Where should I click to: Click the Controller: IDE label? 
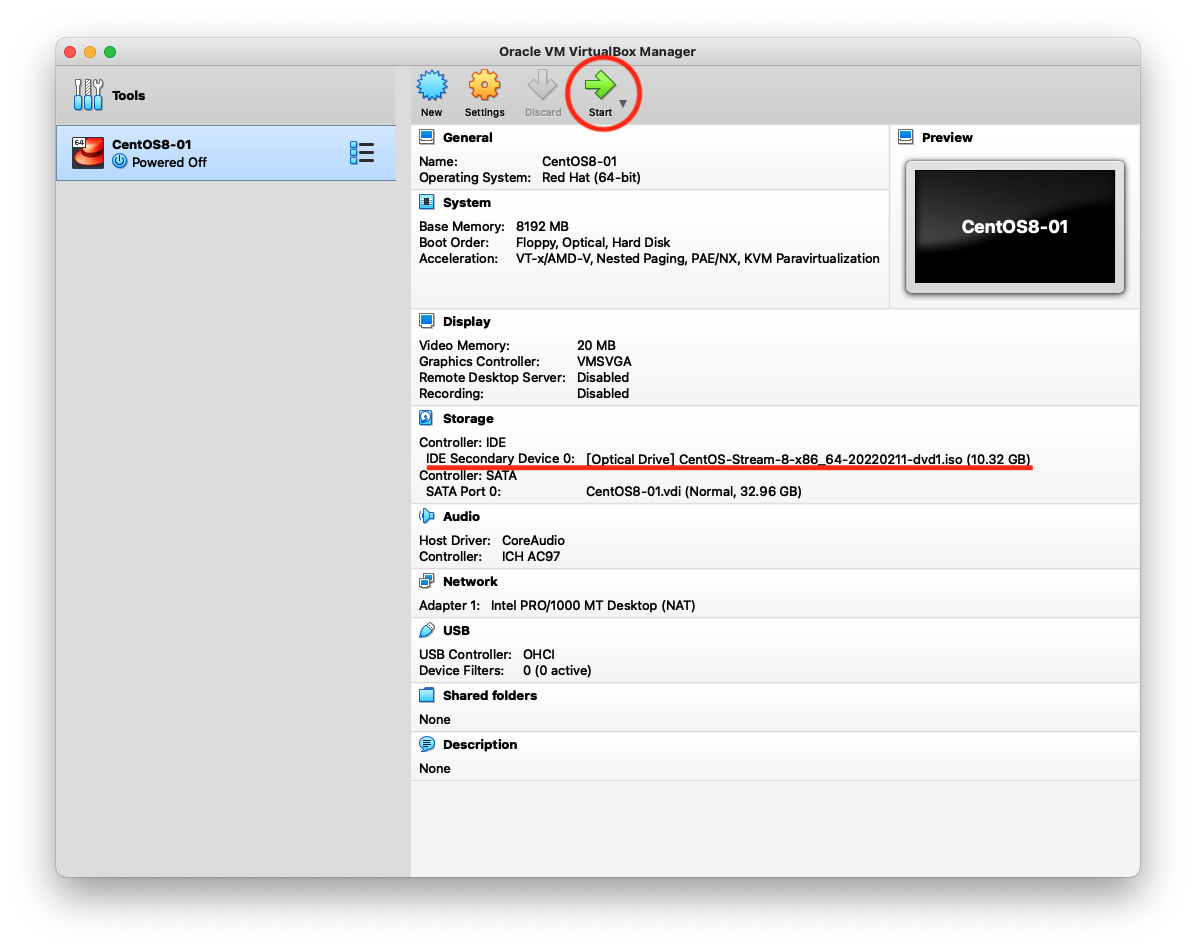coord(462,442)
